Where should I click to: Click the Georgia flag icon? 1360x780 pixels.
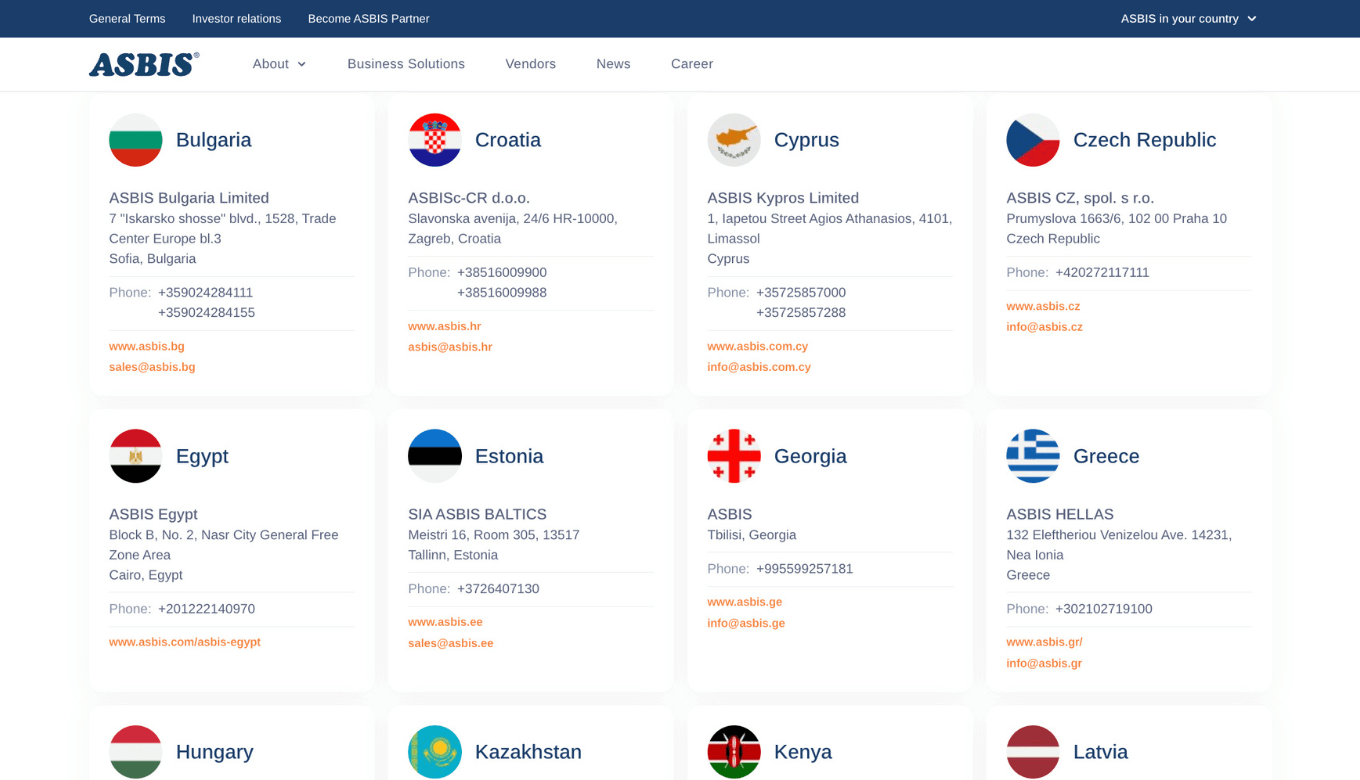(x=734, y=456)
